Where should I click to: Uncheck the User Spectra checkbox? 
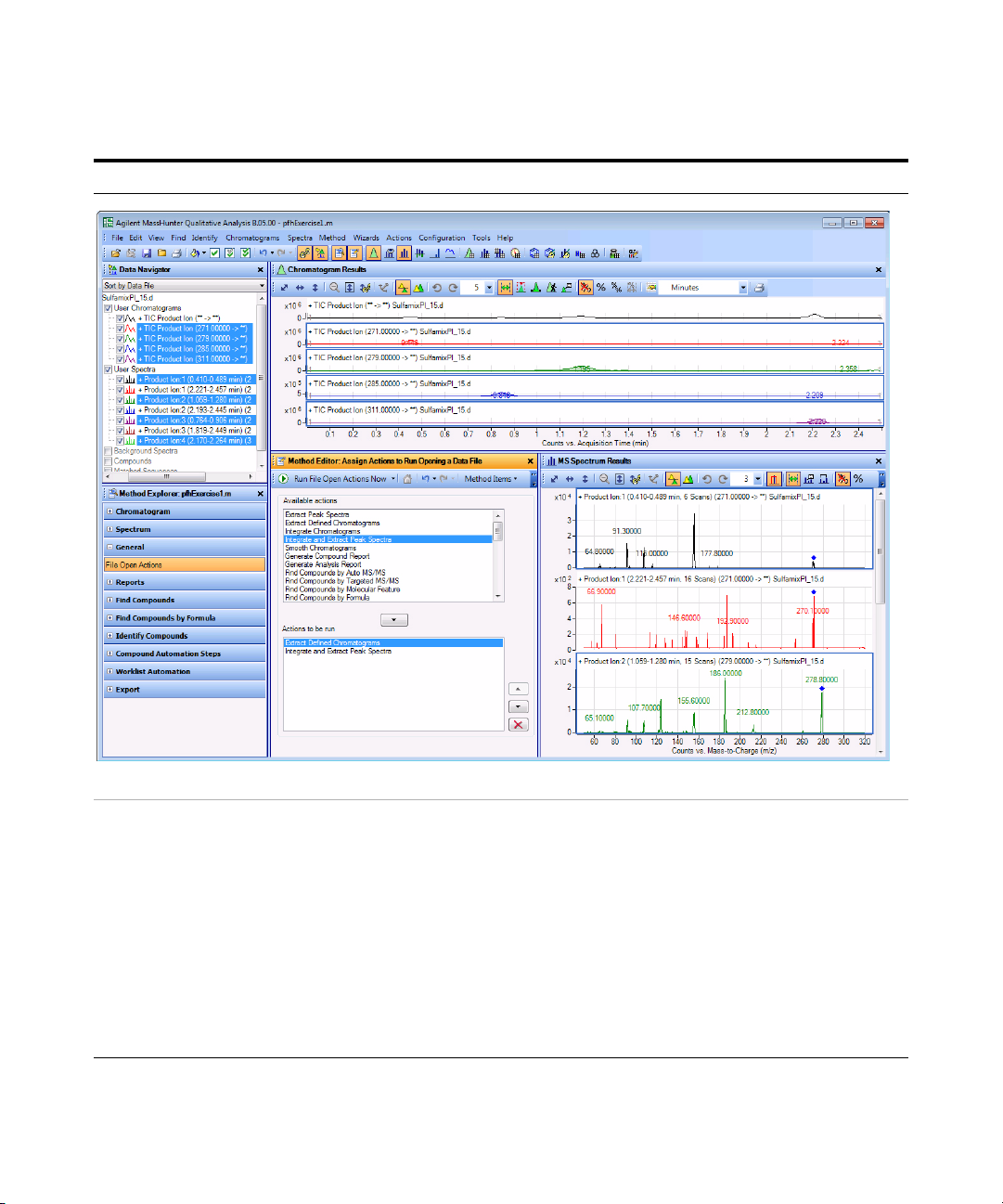(109, 369)
